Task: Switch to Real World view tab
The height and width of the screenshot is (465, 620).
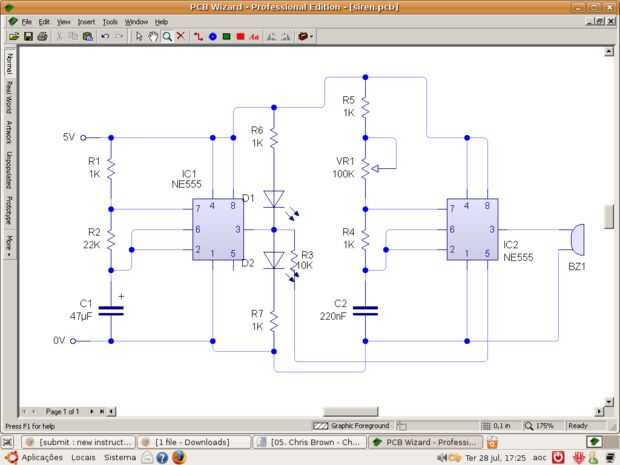Action: click(9, 97)
